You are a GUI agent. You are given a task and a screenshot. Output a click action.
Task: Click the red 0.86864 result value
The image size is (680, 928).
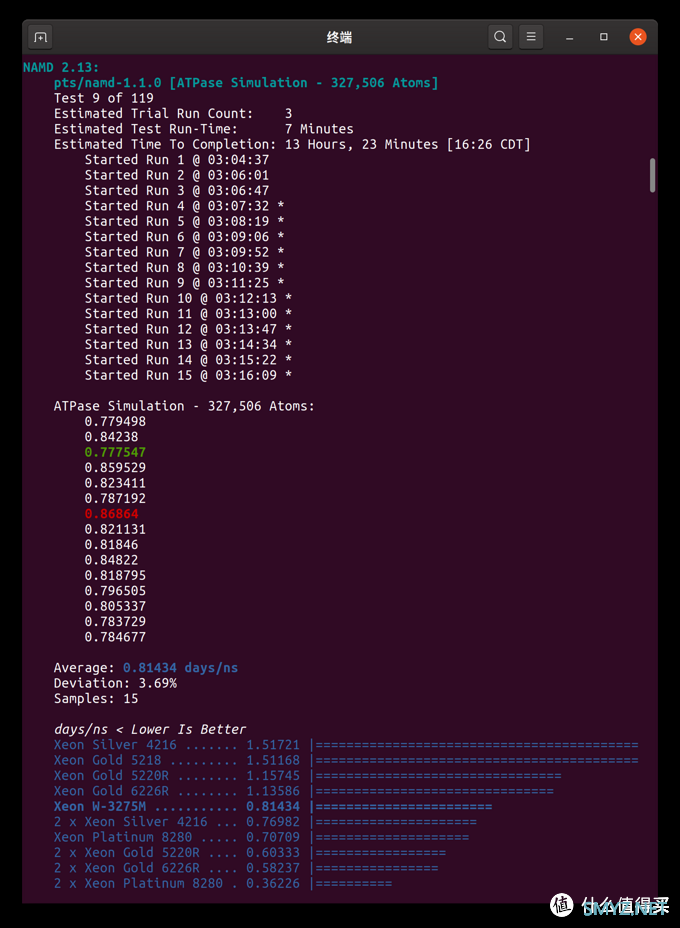111,514
